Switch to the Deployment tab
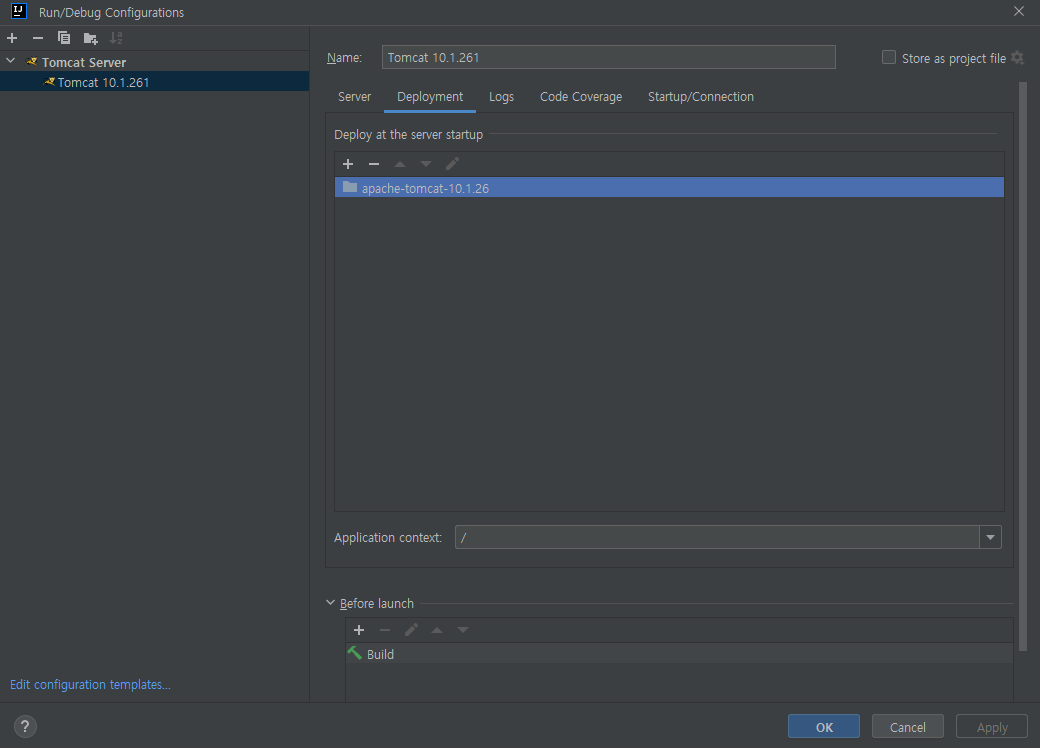This screenshot has height=748, width=1040. (430, 97)
